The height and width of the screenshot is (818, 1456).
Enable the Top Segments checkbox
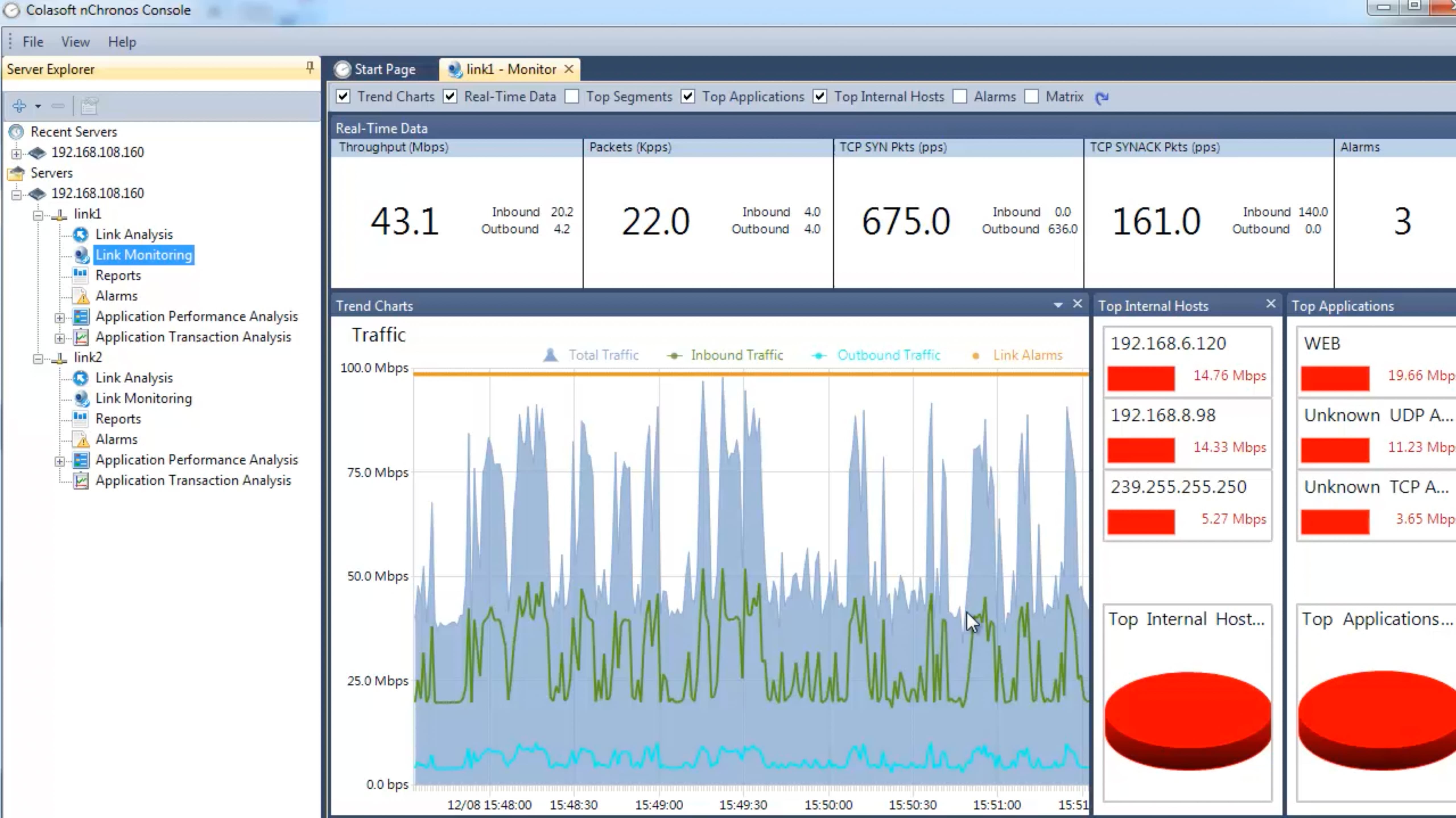572,97
